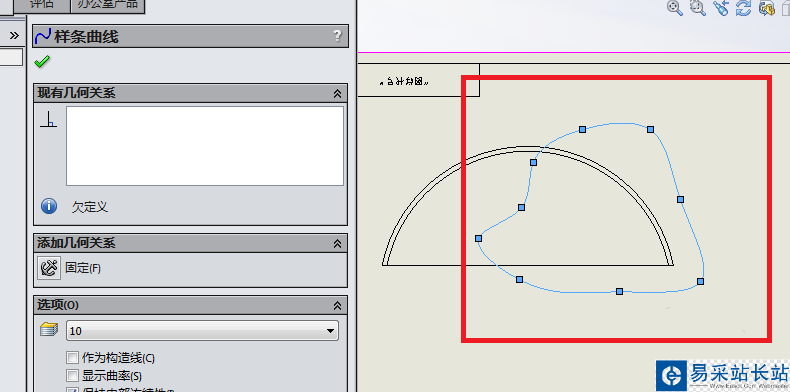Click the layer stack icon in options
The image size is (790, 392).
point(49,330)
